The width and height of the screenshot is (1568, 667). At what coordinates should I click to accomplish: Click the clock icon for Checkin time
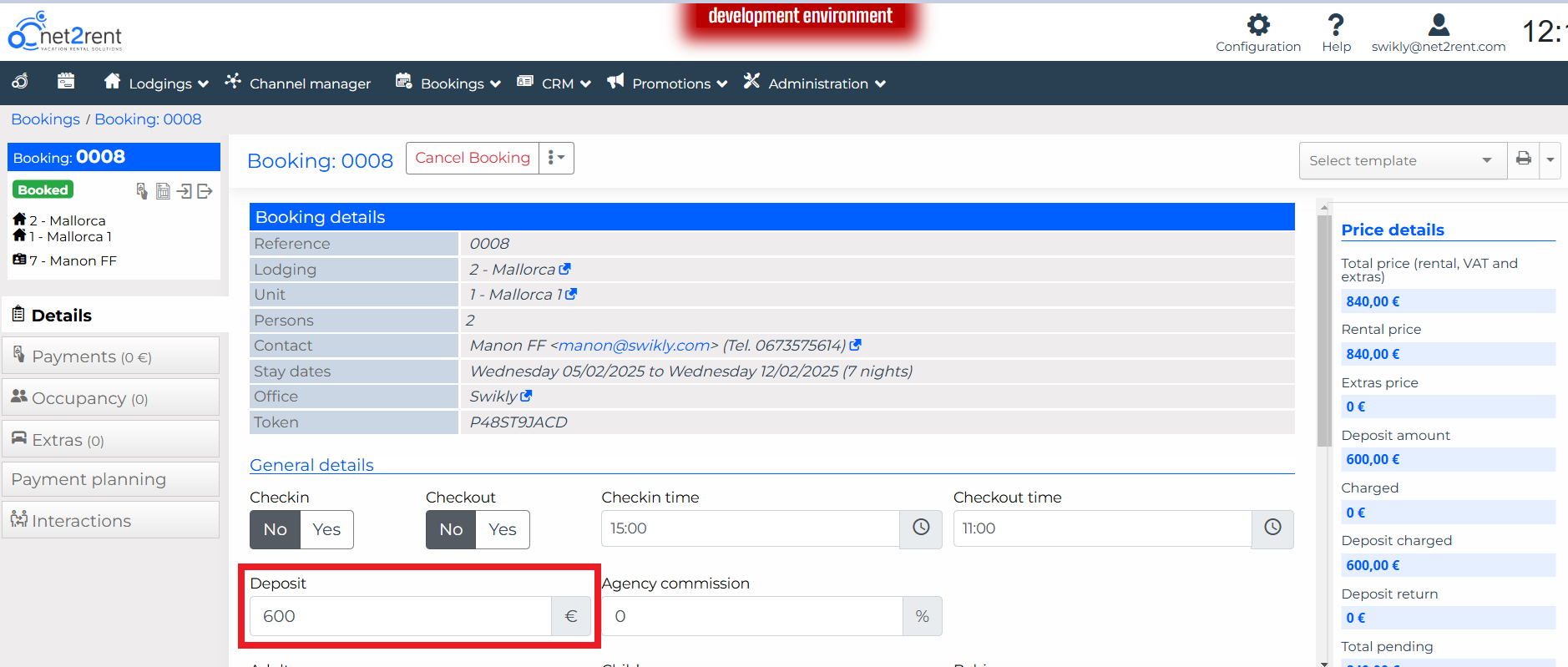[921, 528]
